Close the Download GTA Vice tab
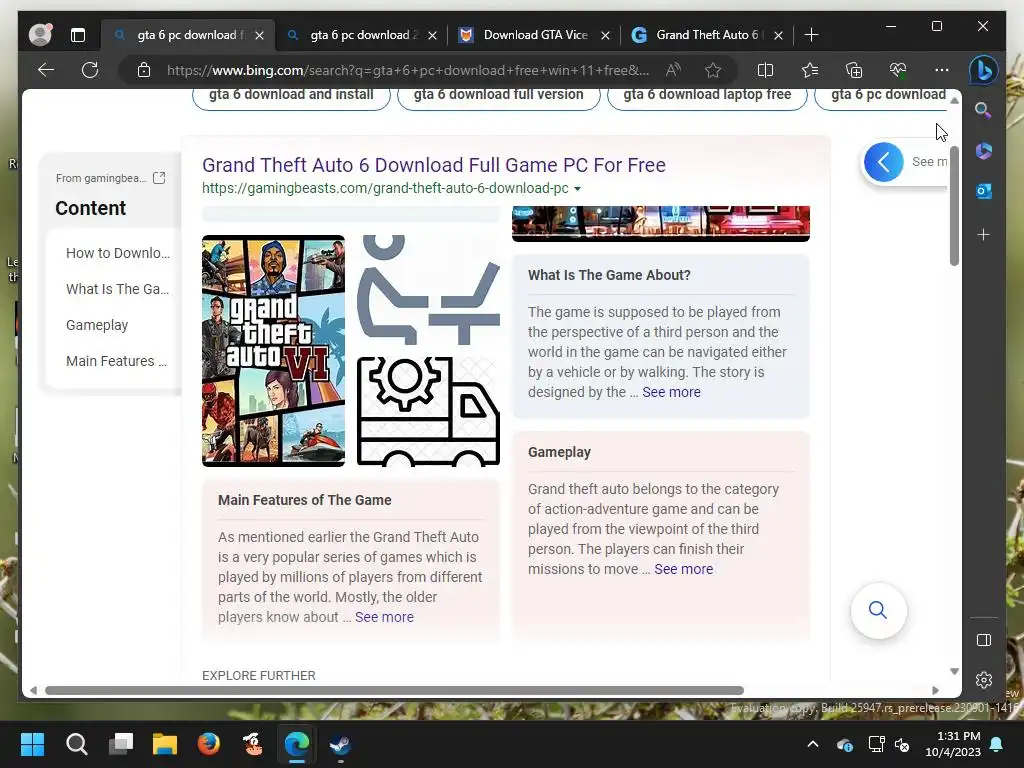Image resolution: width=1024 pixels, height=768 pixels. click(x=605, y=35)
